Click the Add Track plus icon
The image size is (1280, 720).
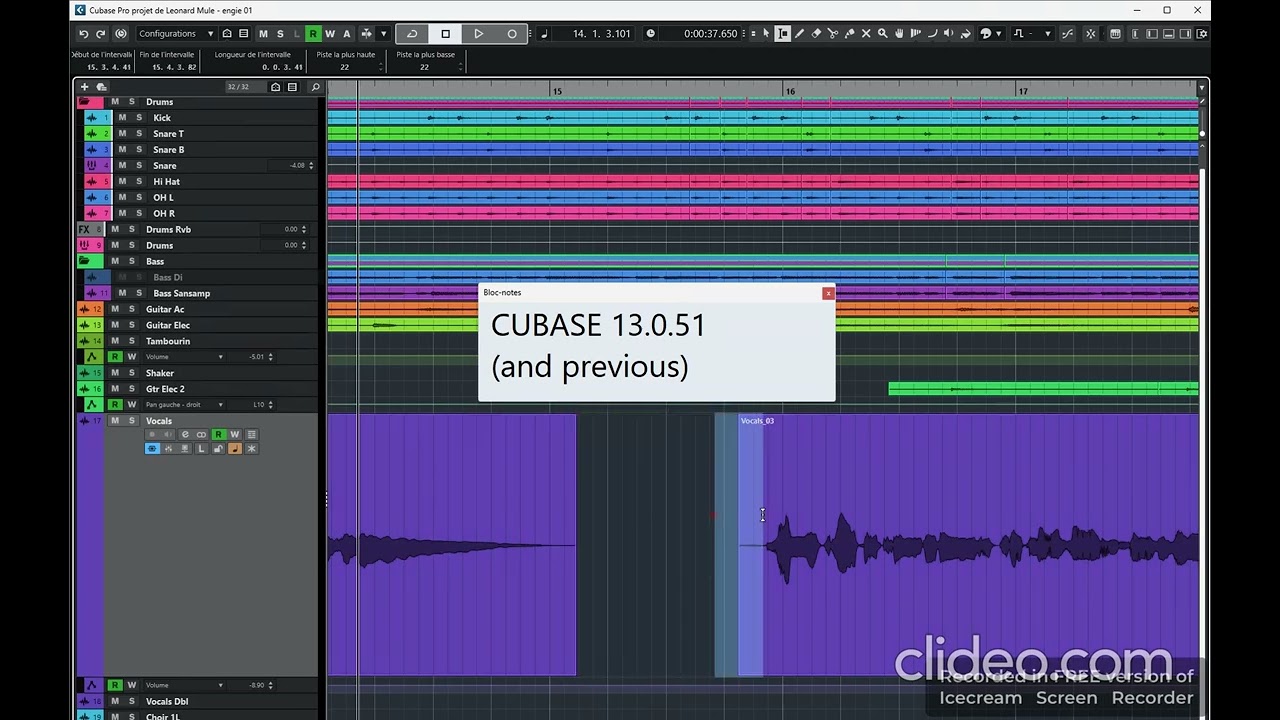tap(84, 87)
